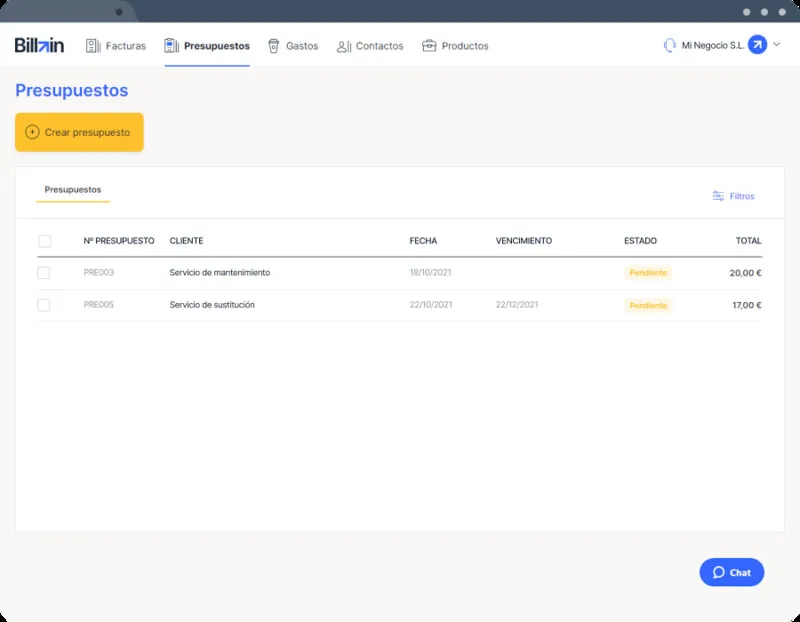Screen dimensions: 800x622
Task: Click the Billin logo
Action: pos(39,45)
